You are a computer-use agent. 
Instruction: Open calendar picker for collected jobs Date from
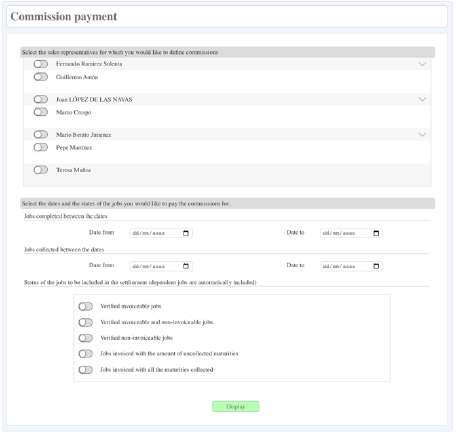click(186, 266)
